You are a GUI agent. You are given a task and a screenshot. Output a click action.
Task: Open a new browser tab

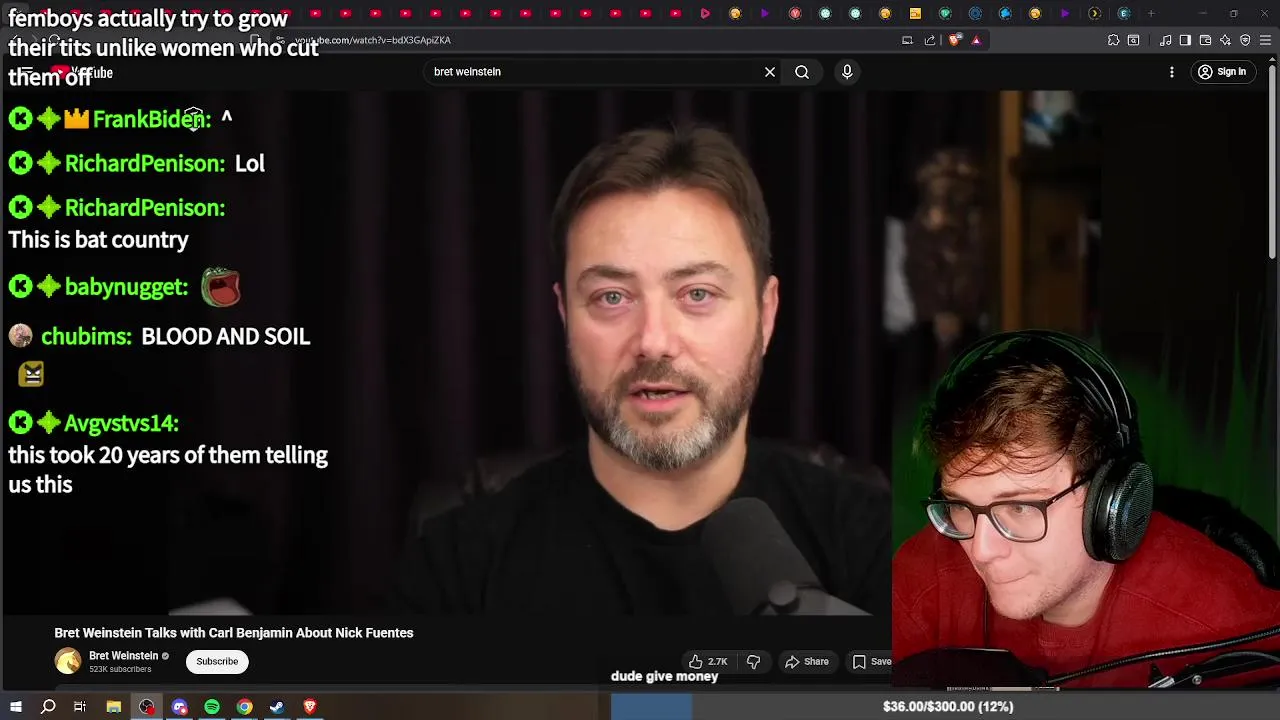point(1151,13)
